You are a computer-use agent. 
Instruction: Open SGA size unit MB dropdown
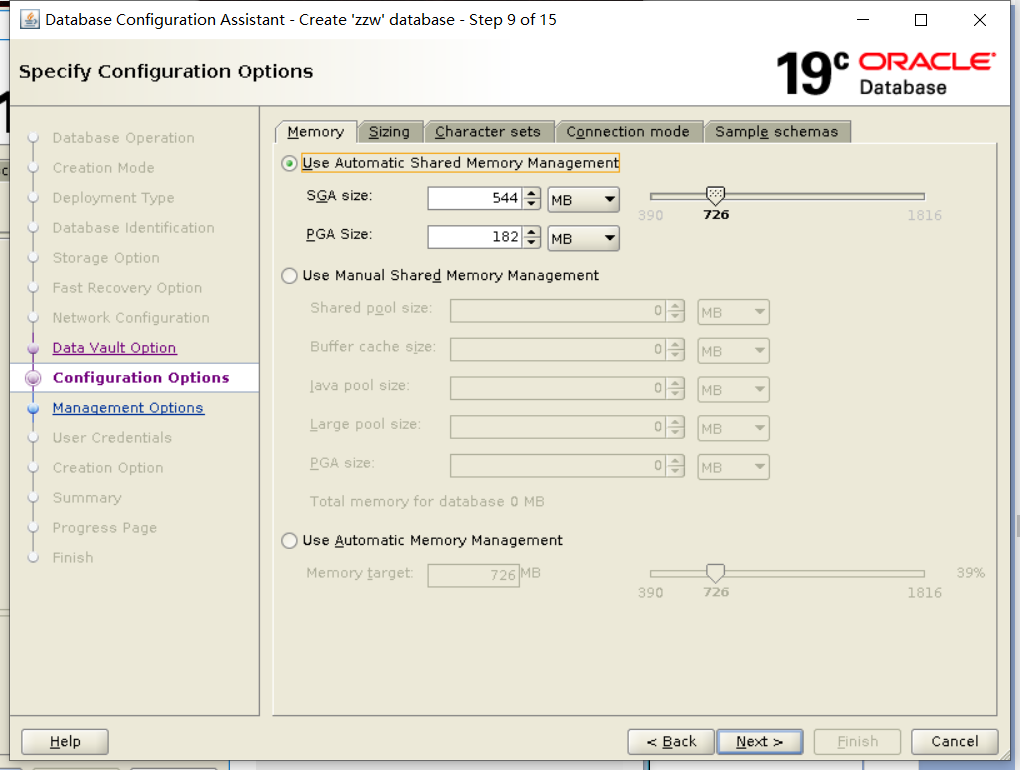coord(584,200)
